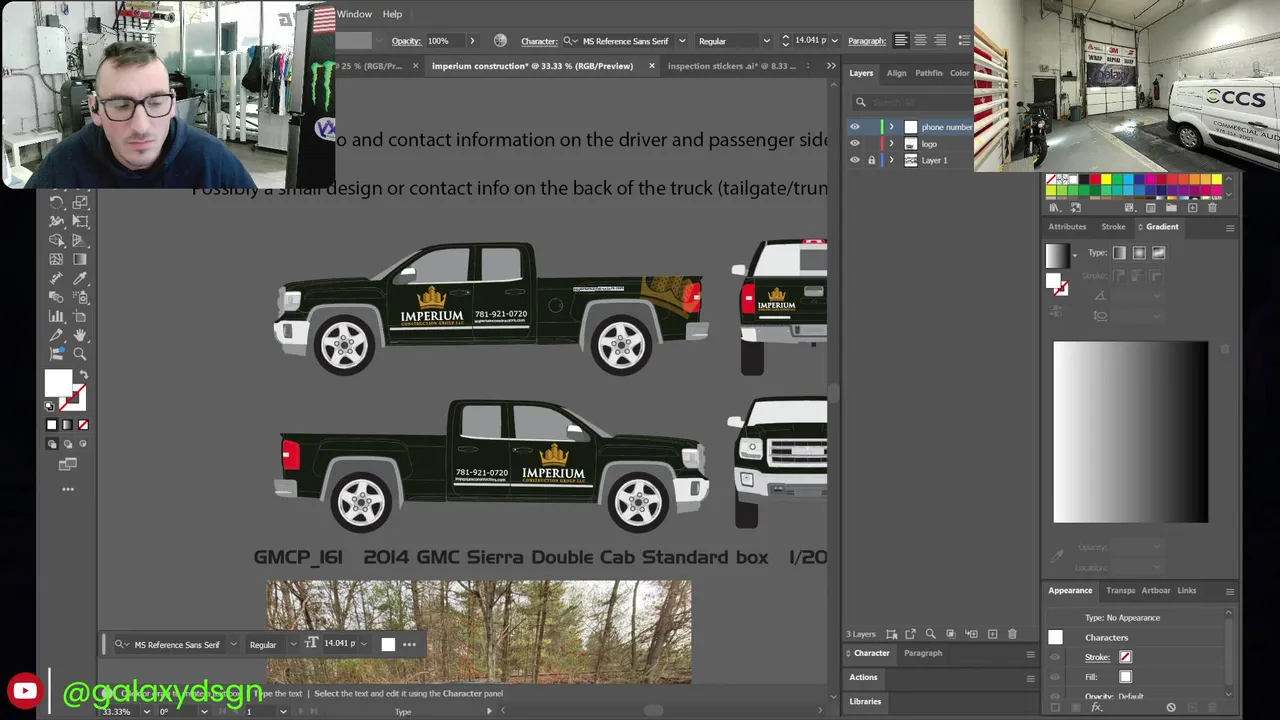Change screen mode icon in toolbar

click(x=68, y=464)
